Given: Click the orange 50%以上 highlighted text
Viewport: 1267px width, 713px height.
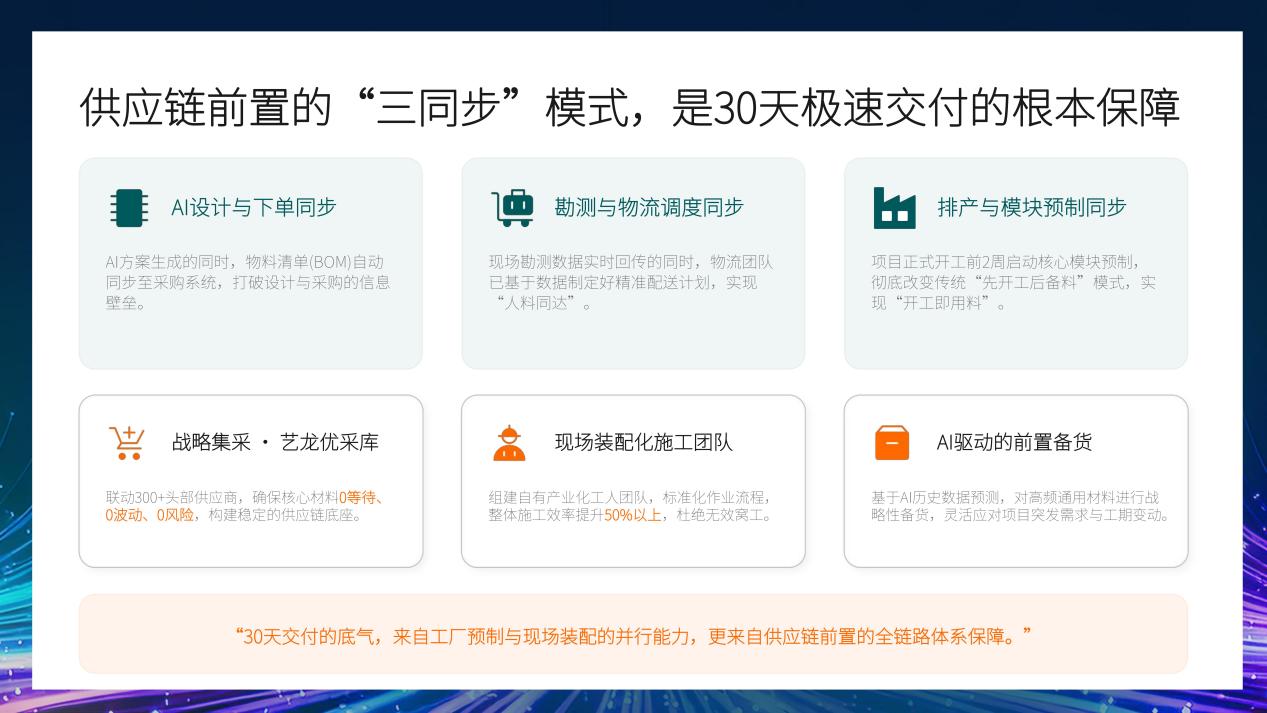Looking at the screenshot, I should (x=632, y=516).
